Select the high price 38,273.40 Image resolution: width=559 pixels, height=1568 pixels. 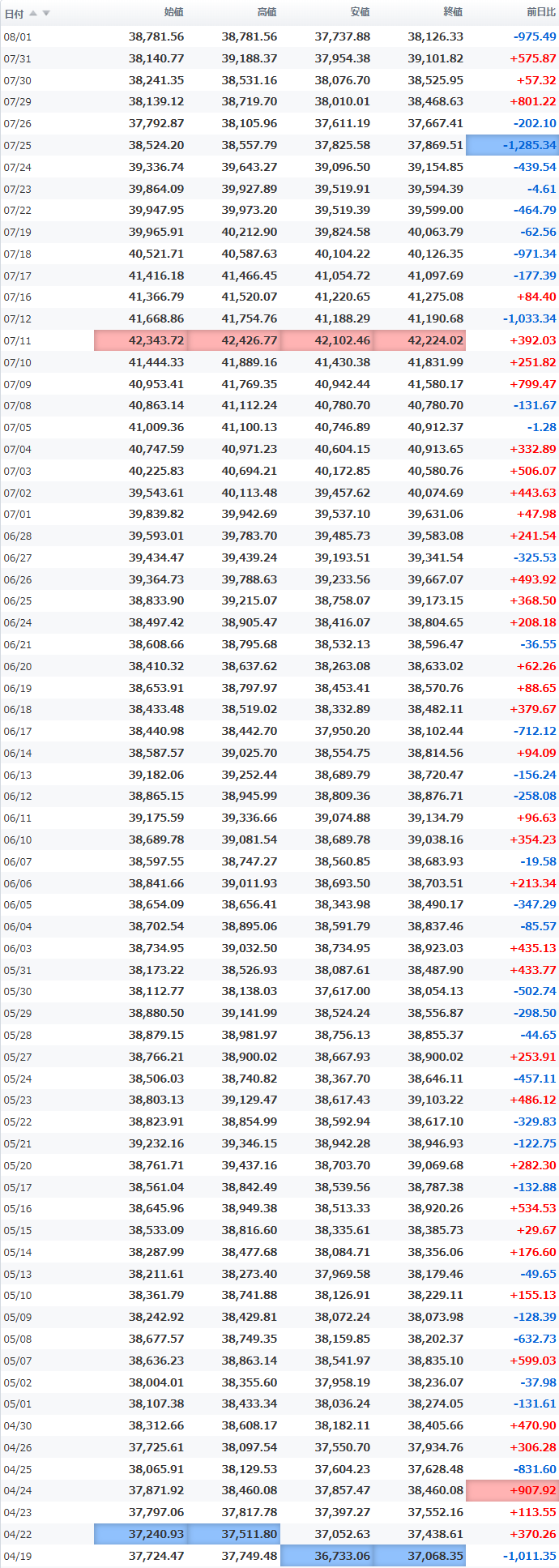point(250,1274)
